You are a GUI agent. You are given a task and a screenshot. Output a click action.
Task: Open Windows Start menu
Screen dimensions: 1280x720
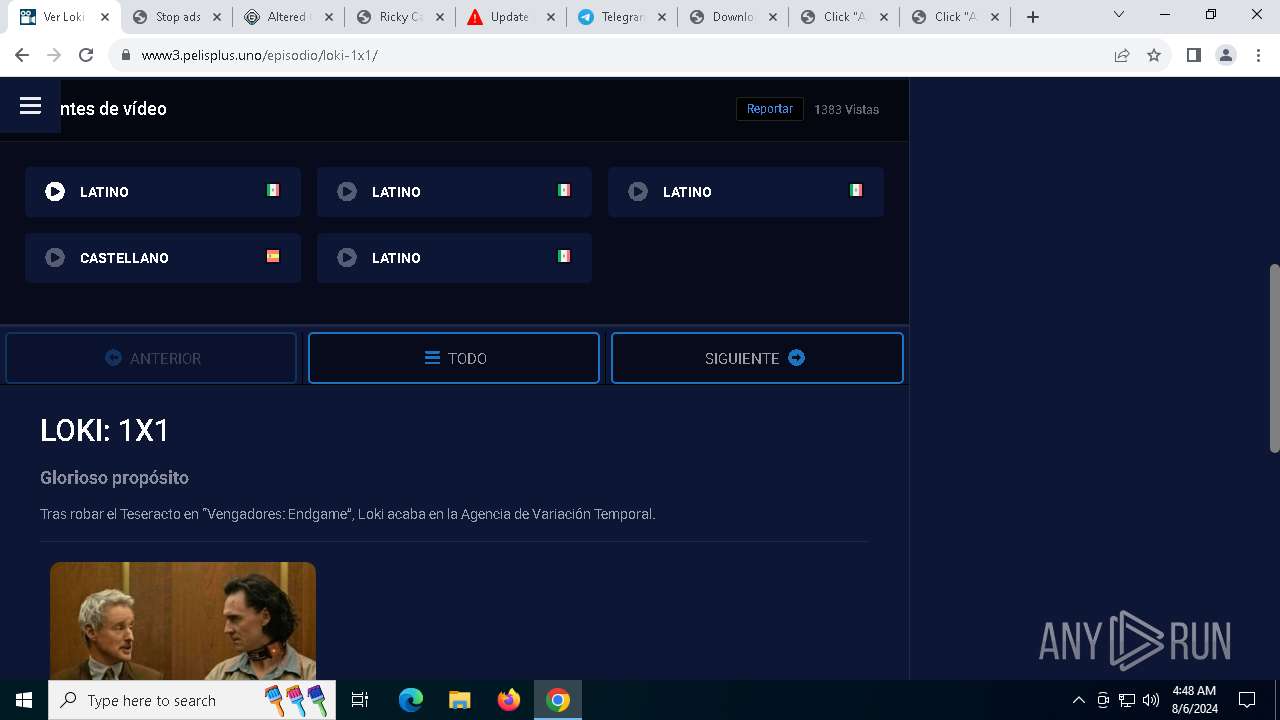coord(24,700)
